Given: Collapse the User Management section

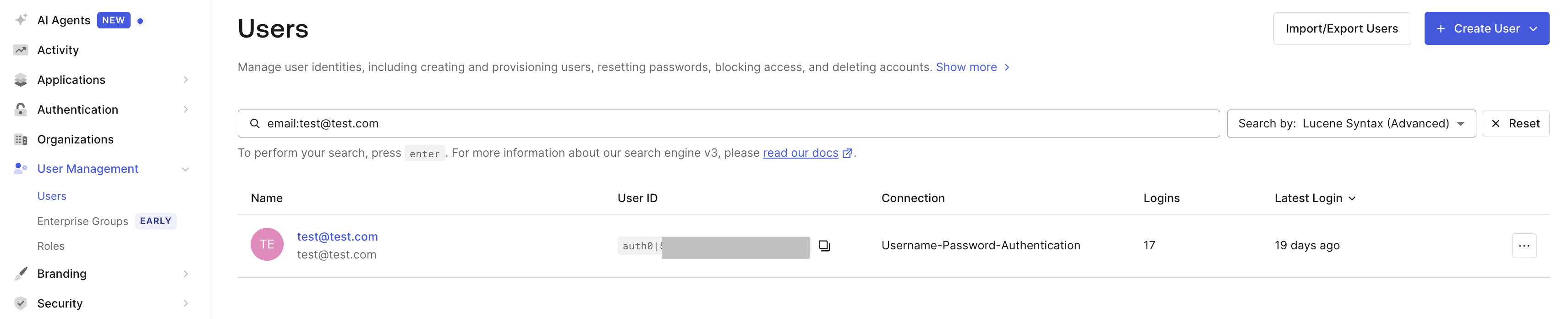Looking at the screenshot, I should pos(101,169).
